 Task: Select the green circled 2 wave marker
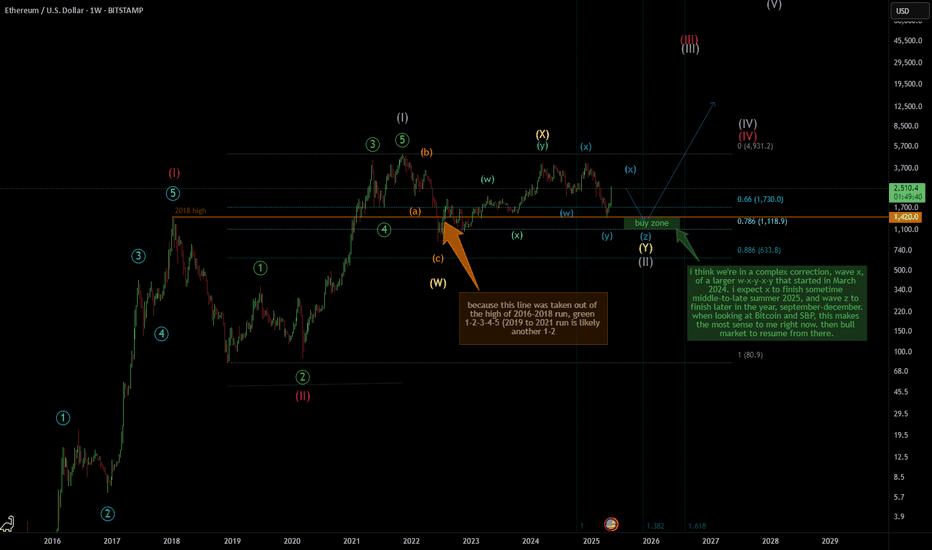click(x=303, y=376)
